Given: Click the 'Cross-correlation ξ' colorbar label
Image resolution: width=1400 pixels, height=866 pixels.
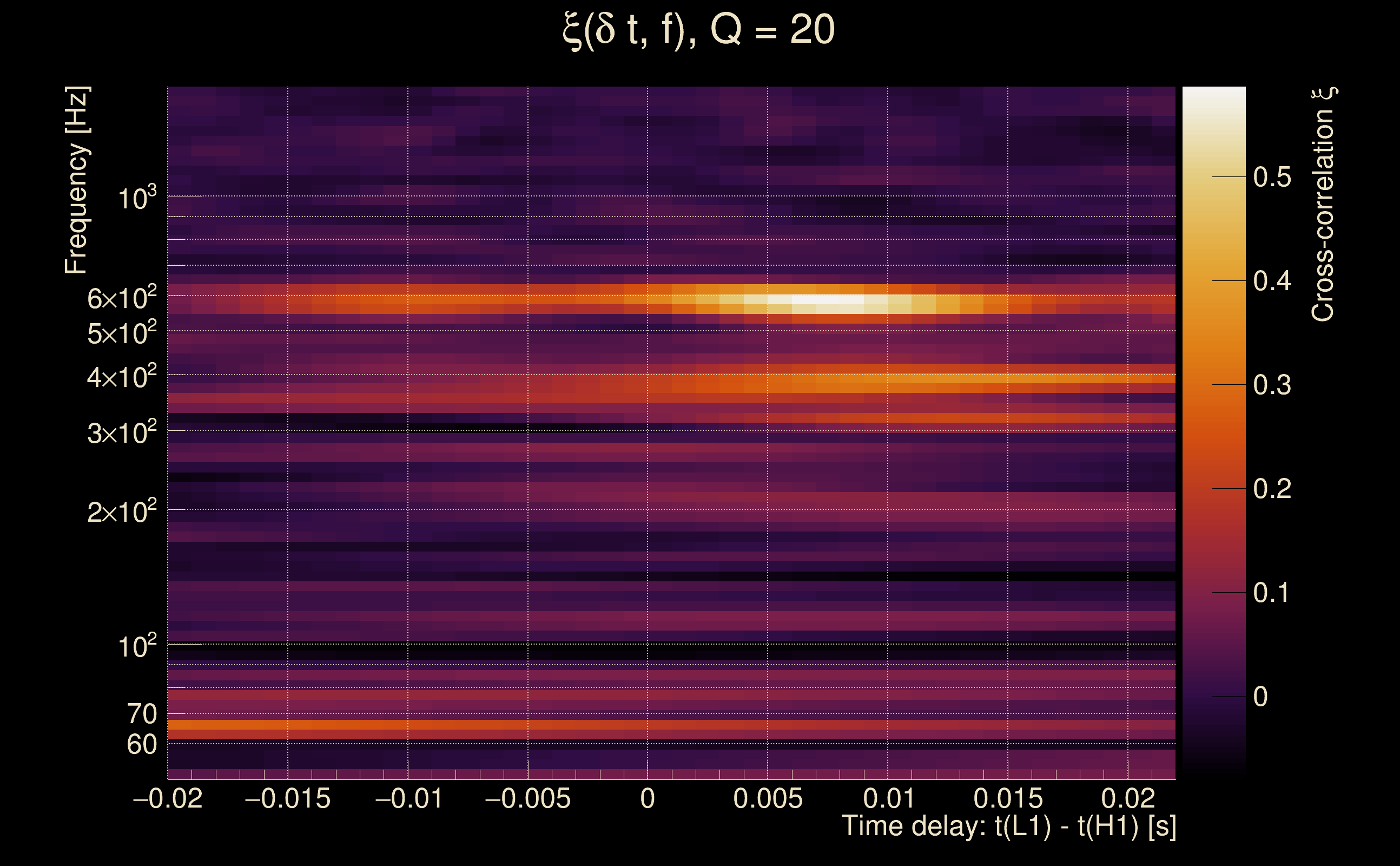Looking at the screenshot, I should 1323,205.
